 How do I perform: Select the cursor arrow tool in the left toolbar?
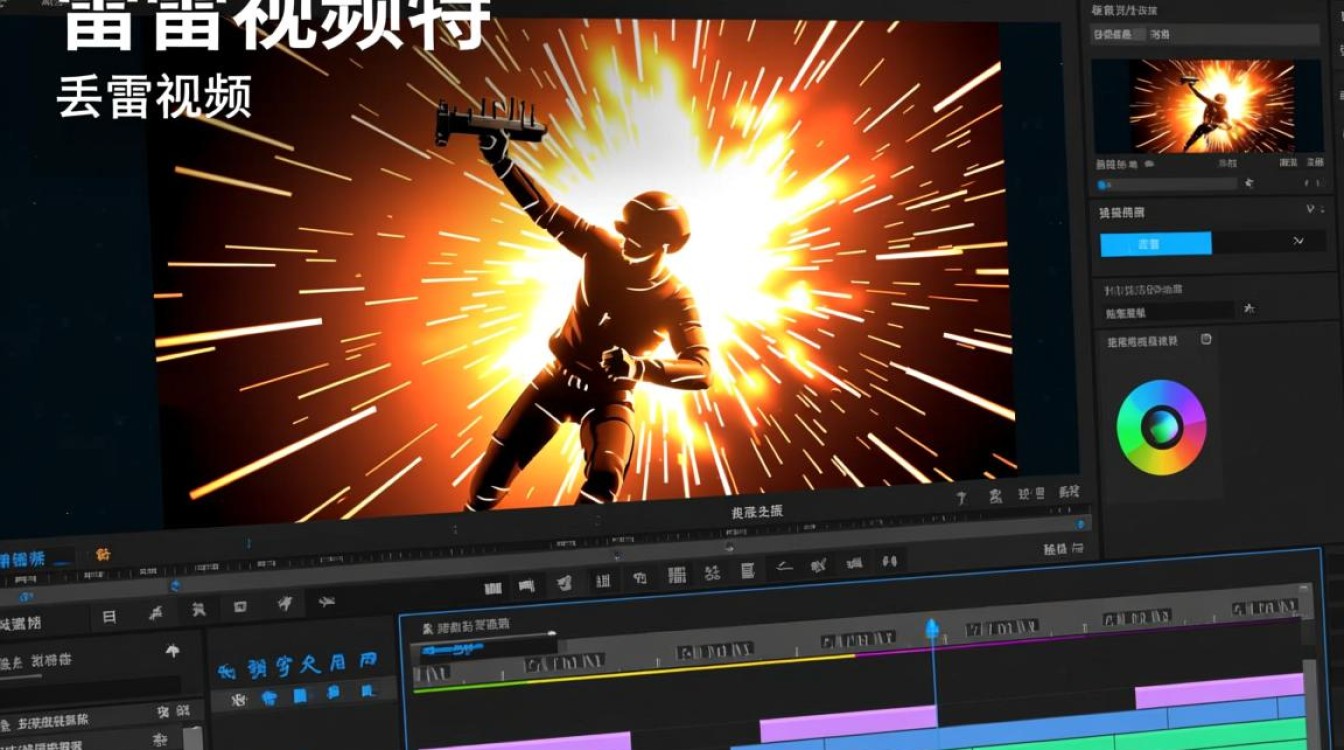coord(285,602)
